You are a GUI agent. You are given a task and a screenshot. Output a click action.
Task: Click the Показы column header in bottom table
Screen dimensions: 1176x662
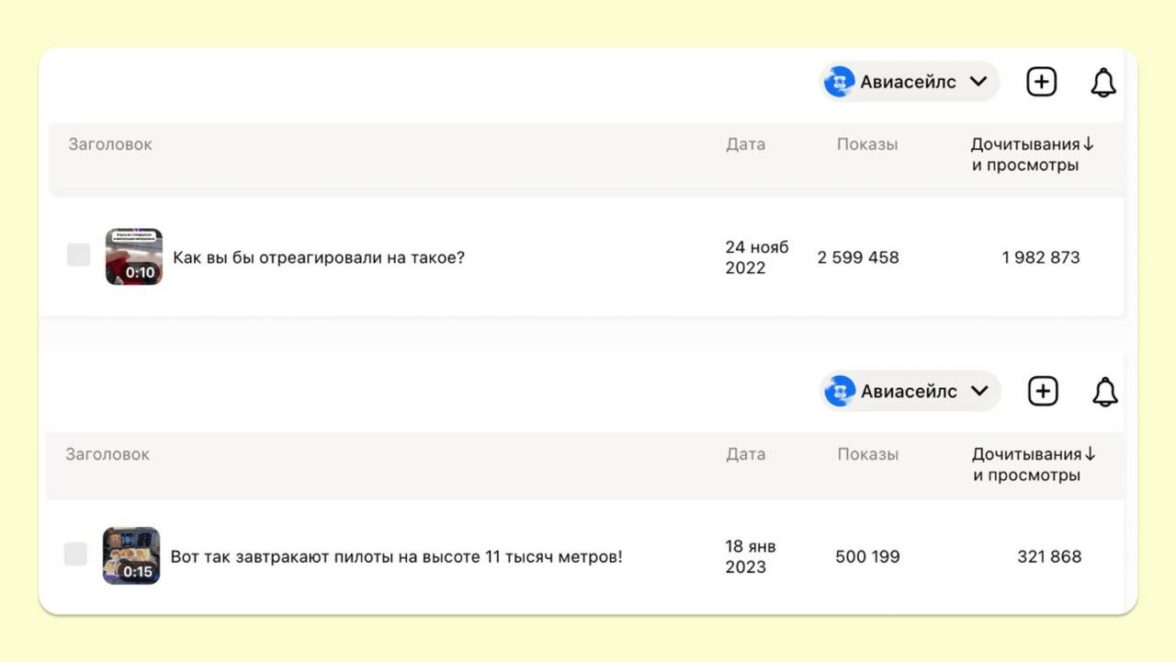868,454
